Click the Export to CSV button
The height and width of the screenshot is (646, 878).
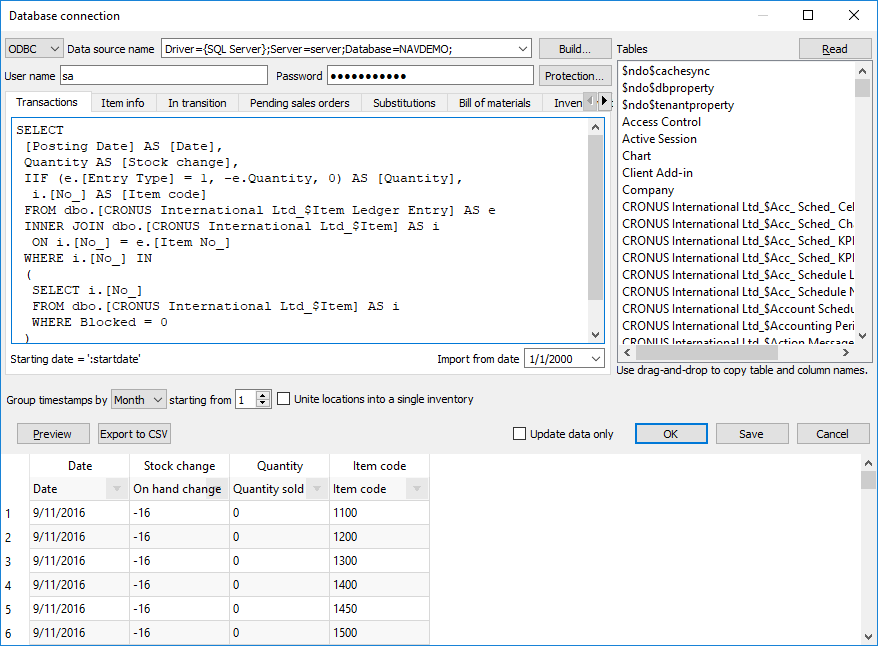[134, 434]
